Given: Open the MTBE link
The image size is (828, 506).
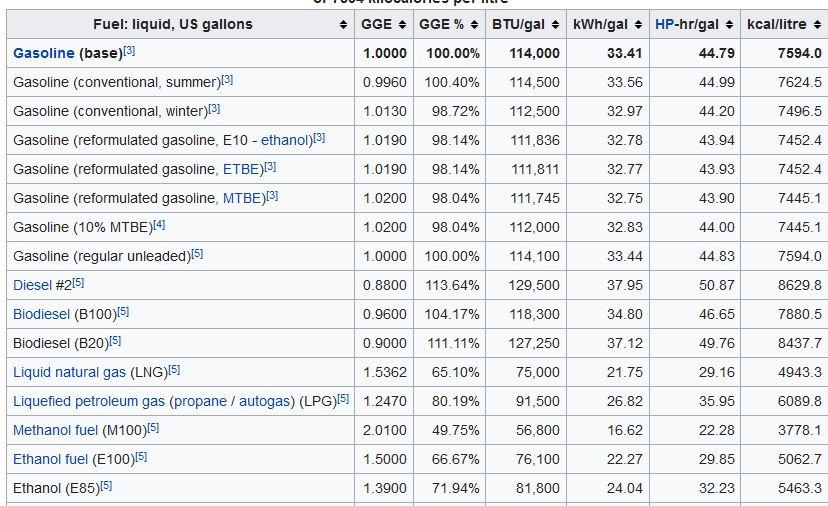Looking at the screenshot, I should coord(241,199).
